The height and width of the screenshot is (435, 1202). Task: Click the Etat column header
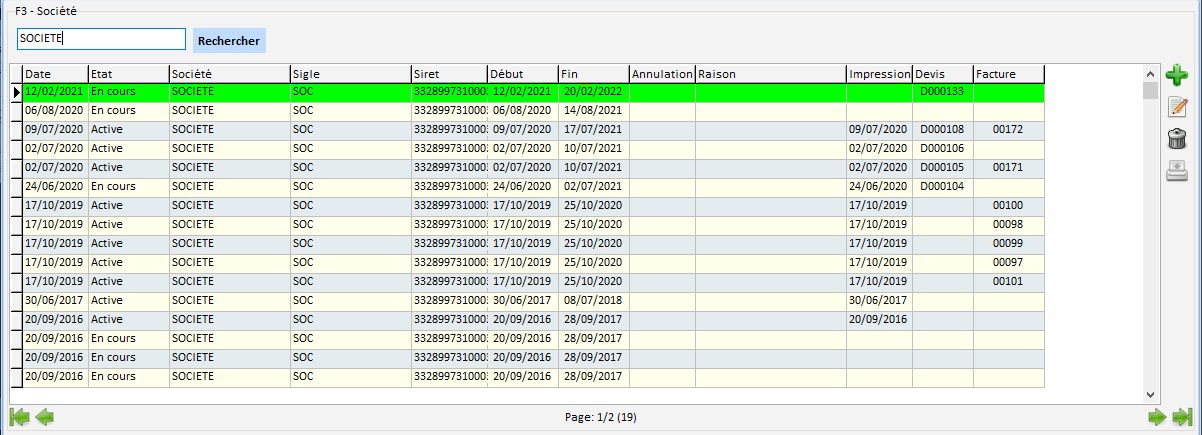pos(128,73)
